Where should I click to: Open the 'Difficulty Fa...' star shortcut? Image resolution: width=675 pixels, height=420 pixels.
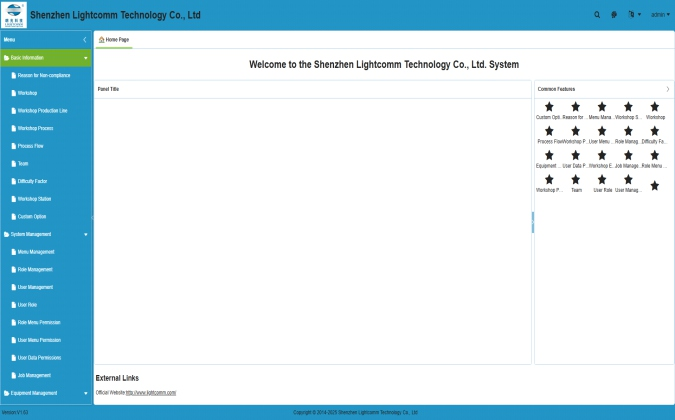click(654, 135)
